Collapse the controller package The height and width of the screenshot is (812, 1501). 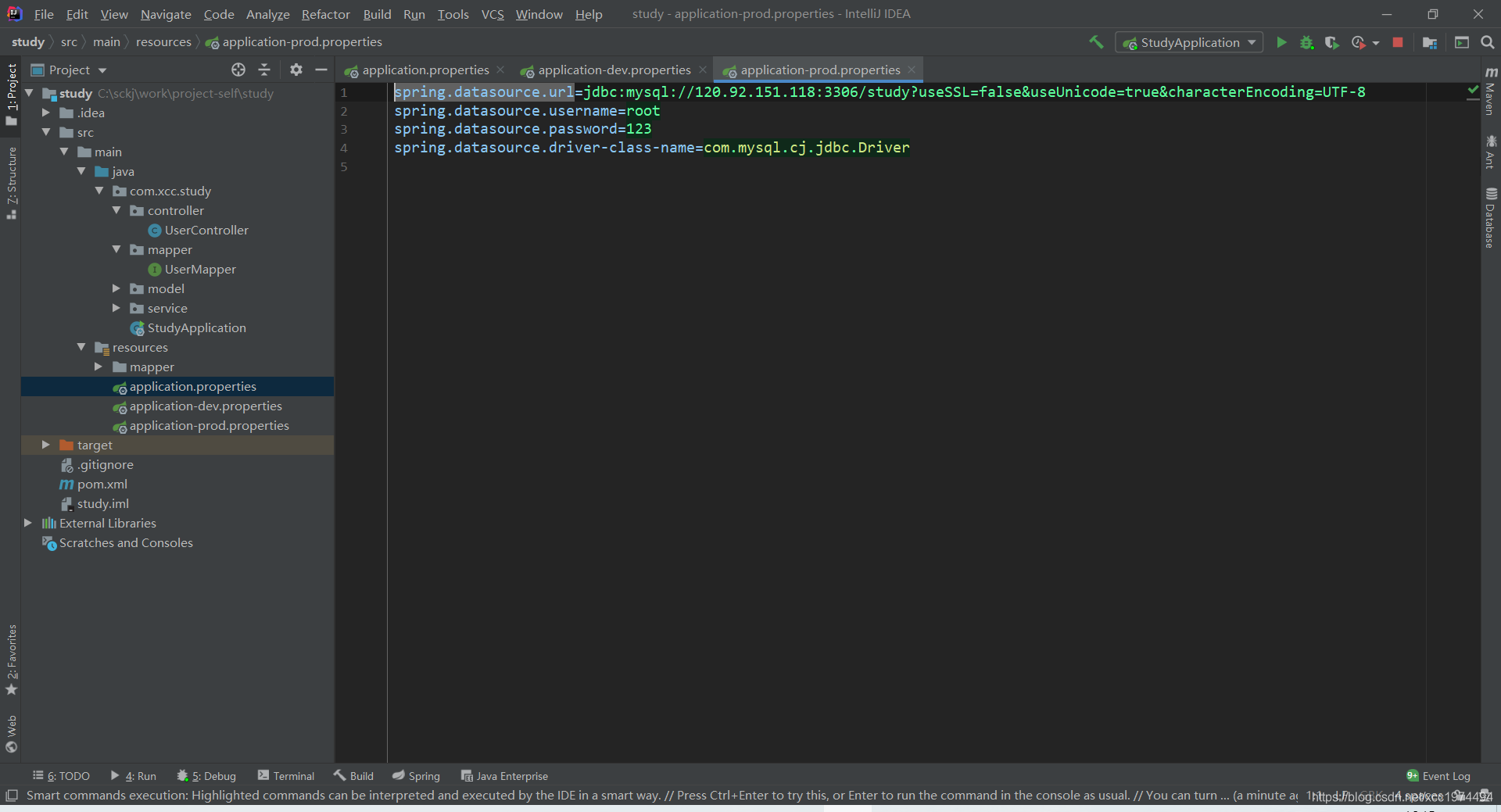tap(116, 210)
